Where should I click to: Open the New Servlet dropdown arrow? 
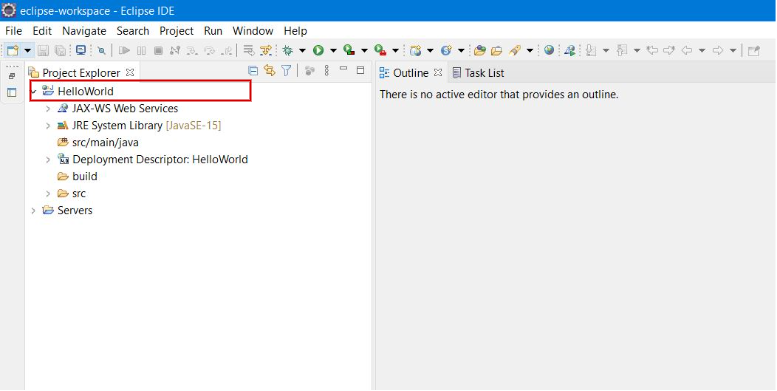click(x=460, y=51)
